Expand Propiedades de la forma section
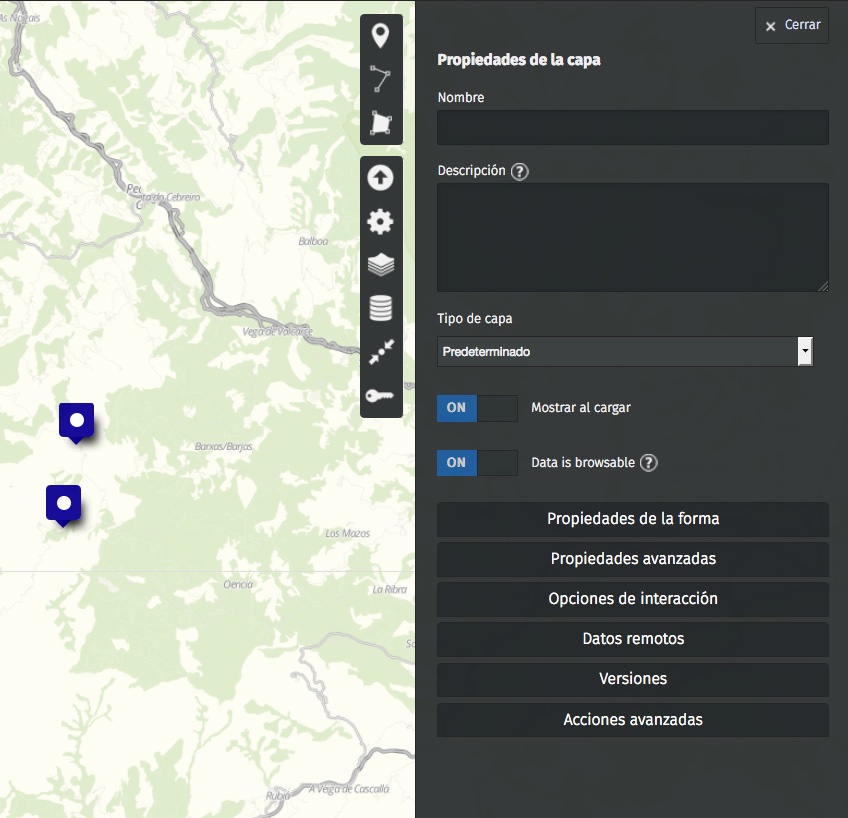This screenshot has width=848, height=818. [x=632, y=519]
